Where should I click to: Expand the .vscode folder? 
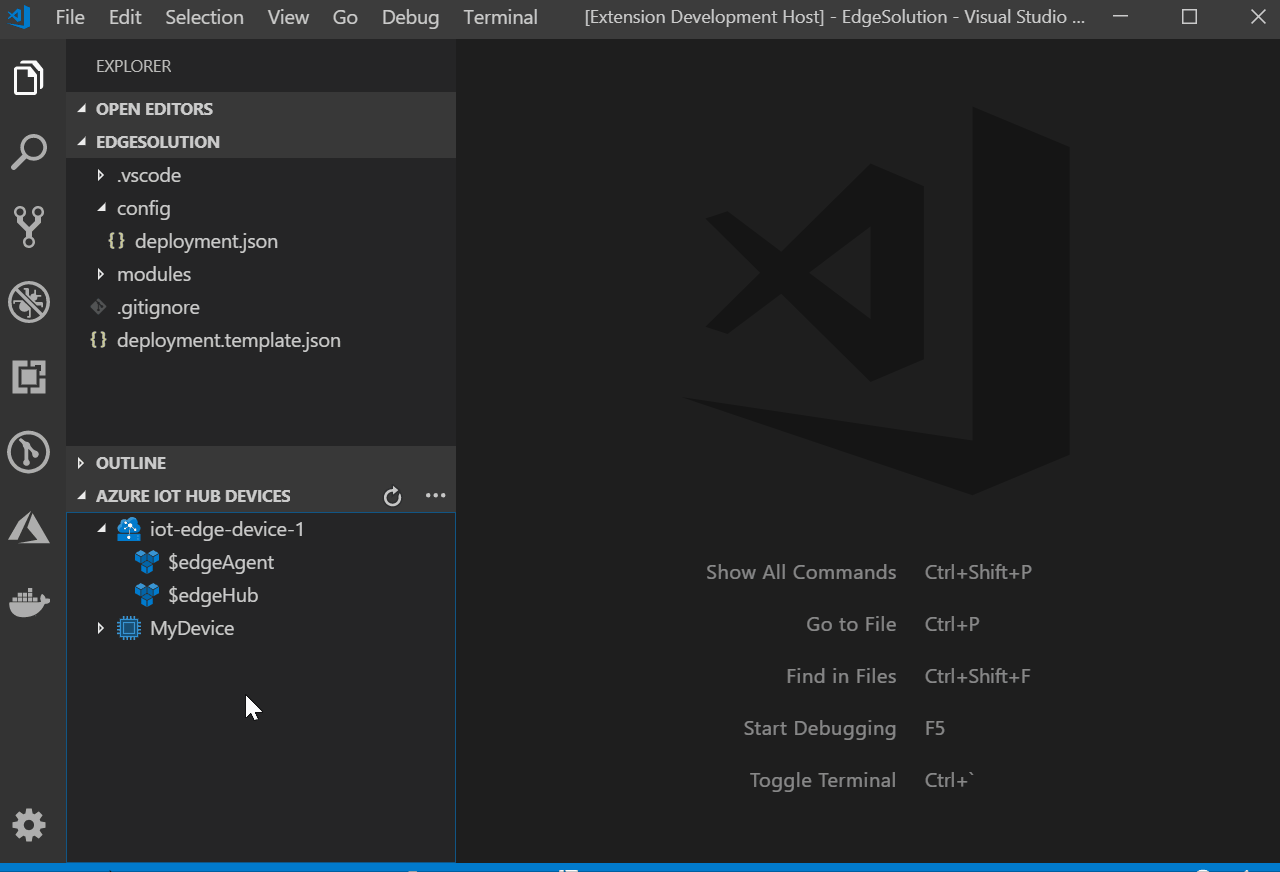click(x=100, y=175)
